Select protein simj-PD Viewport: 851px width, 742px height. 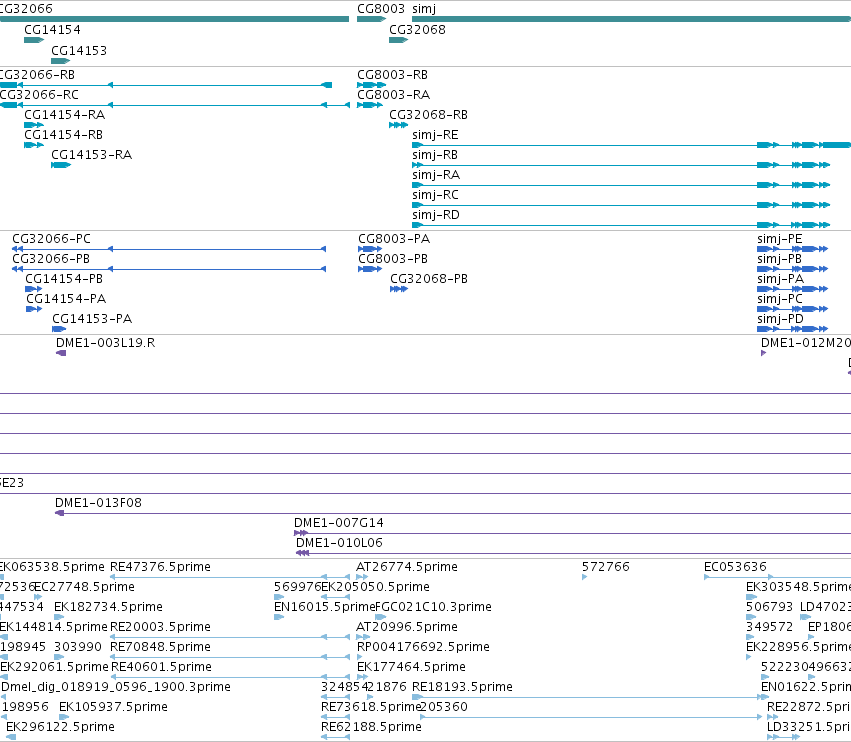780,319
